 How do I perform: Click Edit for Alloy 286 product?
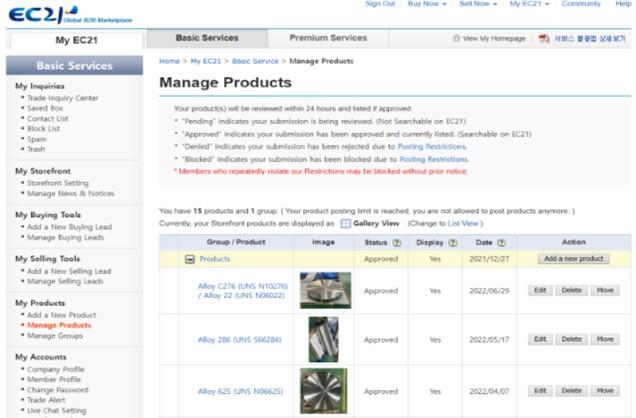point(539,339)
